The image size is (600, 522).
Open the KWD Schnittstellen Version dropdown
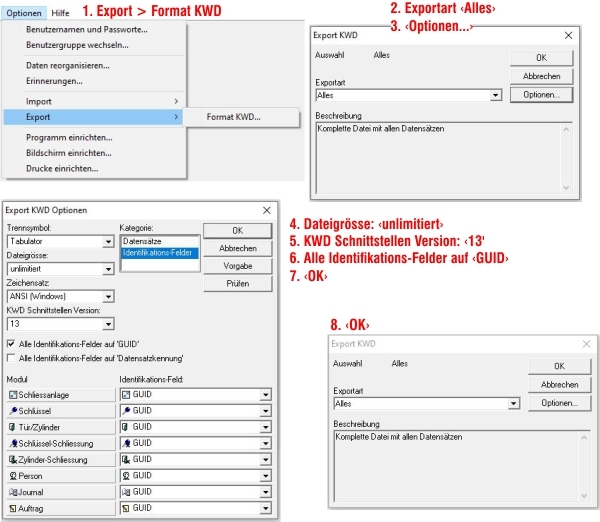[108, 324]
